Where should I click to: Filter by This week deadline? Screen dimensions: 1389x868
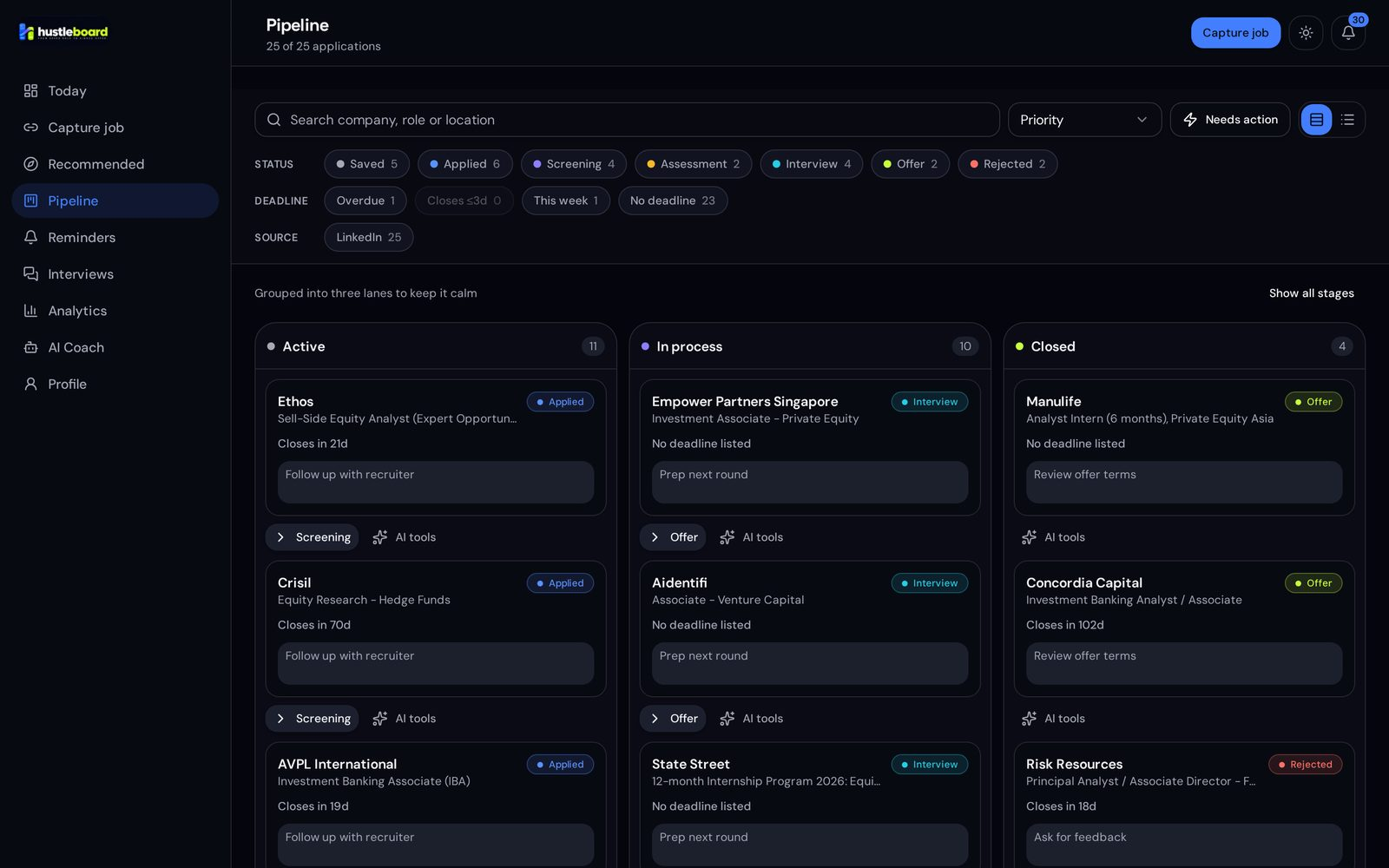(x=566, y=201)
